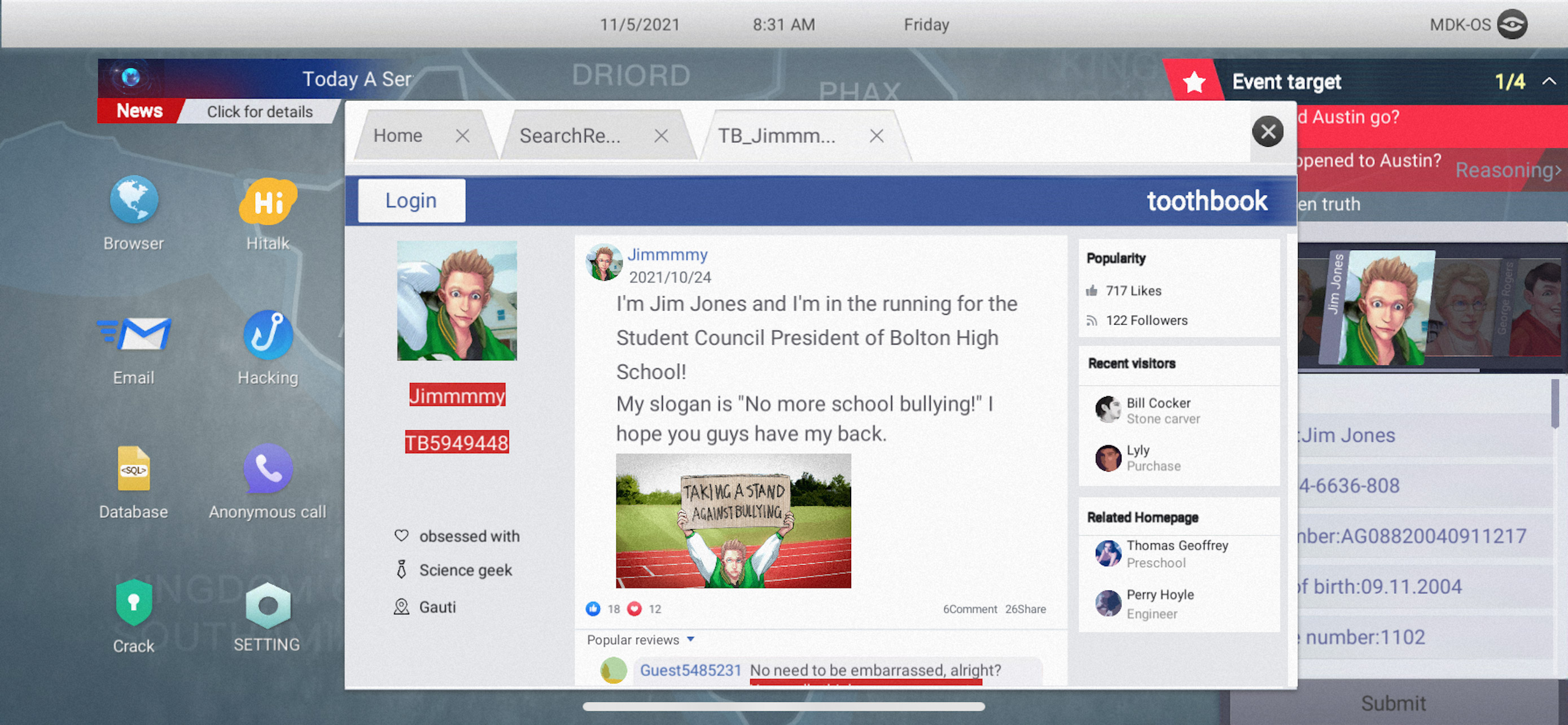The image size is (1568, 725).
Task: Click the Followers feed icon
Action: click(1092, 320)
